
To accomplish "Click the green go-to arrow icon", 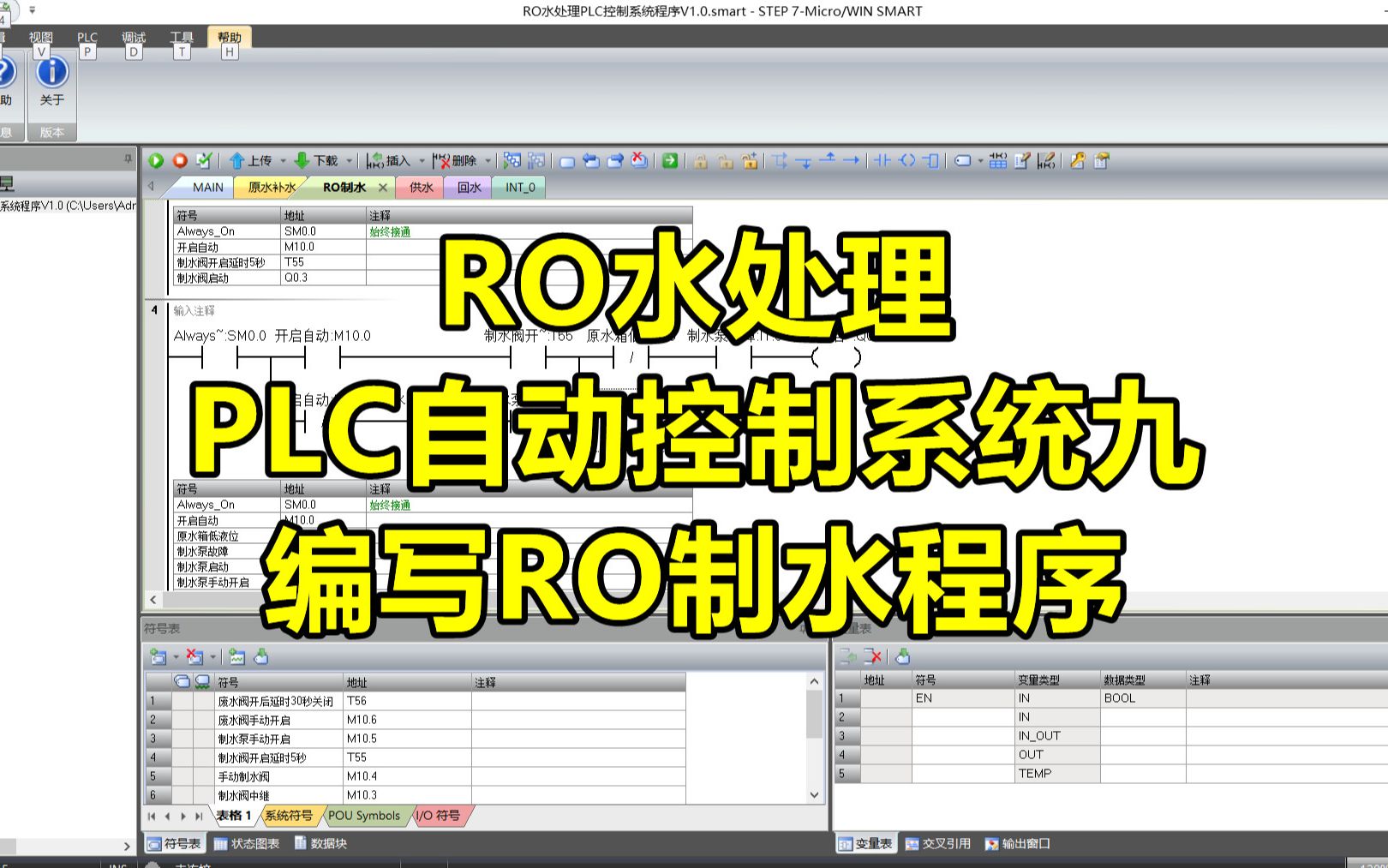I will coord(670,160).
